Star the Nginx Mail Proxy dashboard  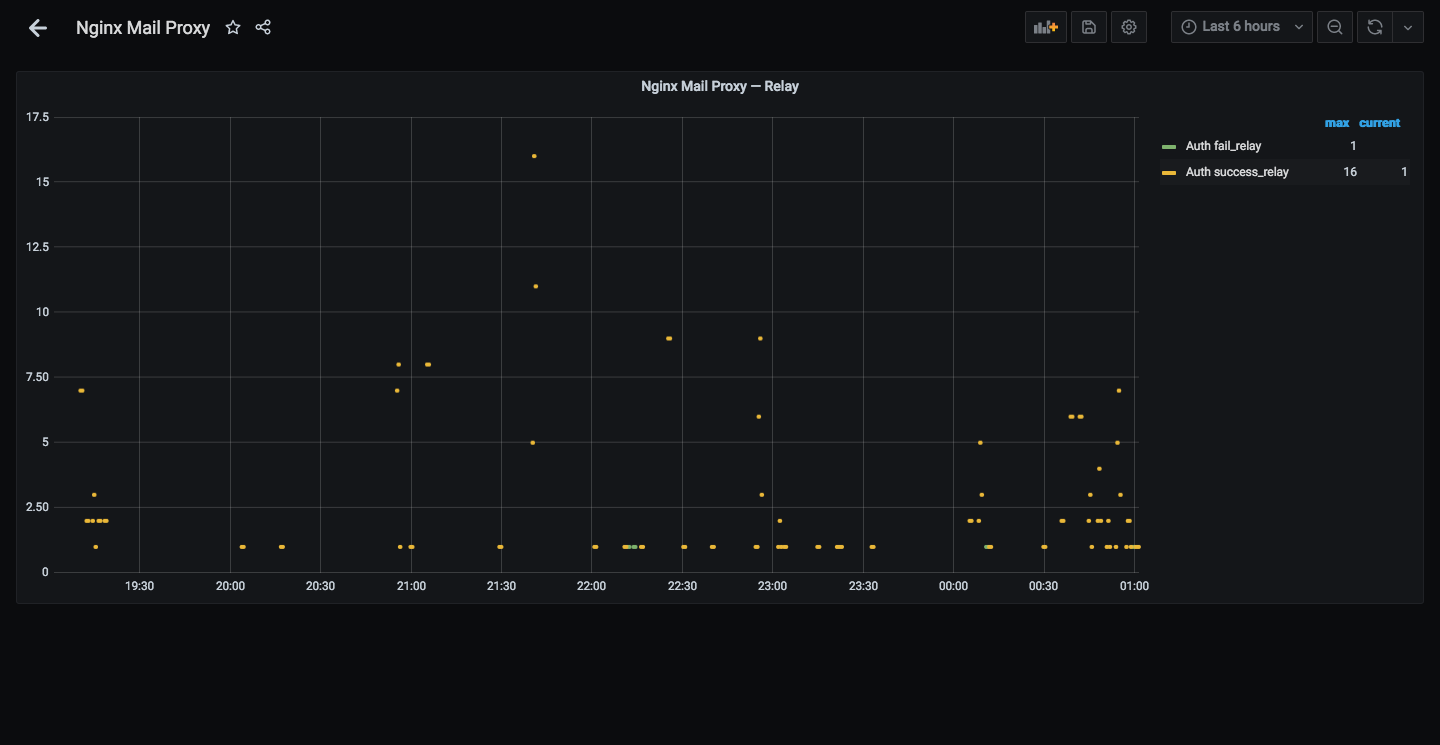pyautogui.click(x=233, y=28)
